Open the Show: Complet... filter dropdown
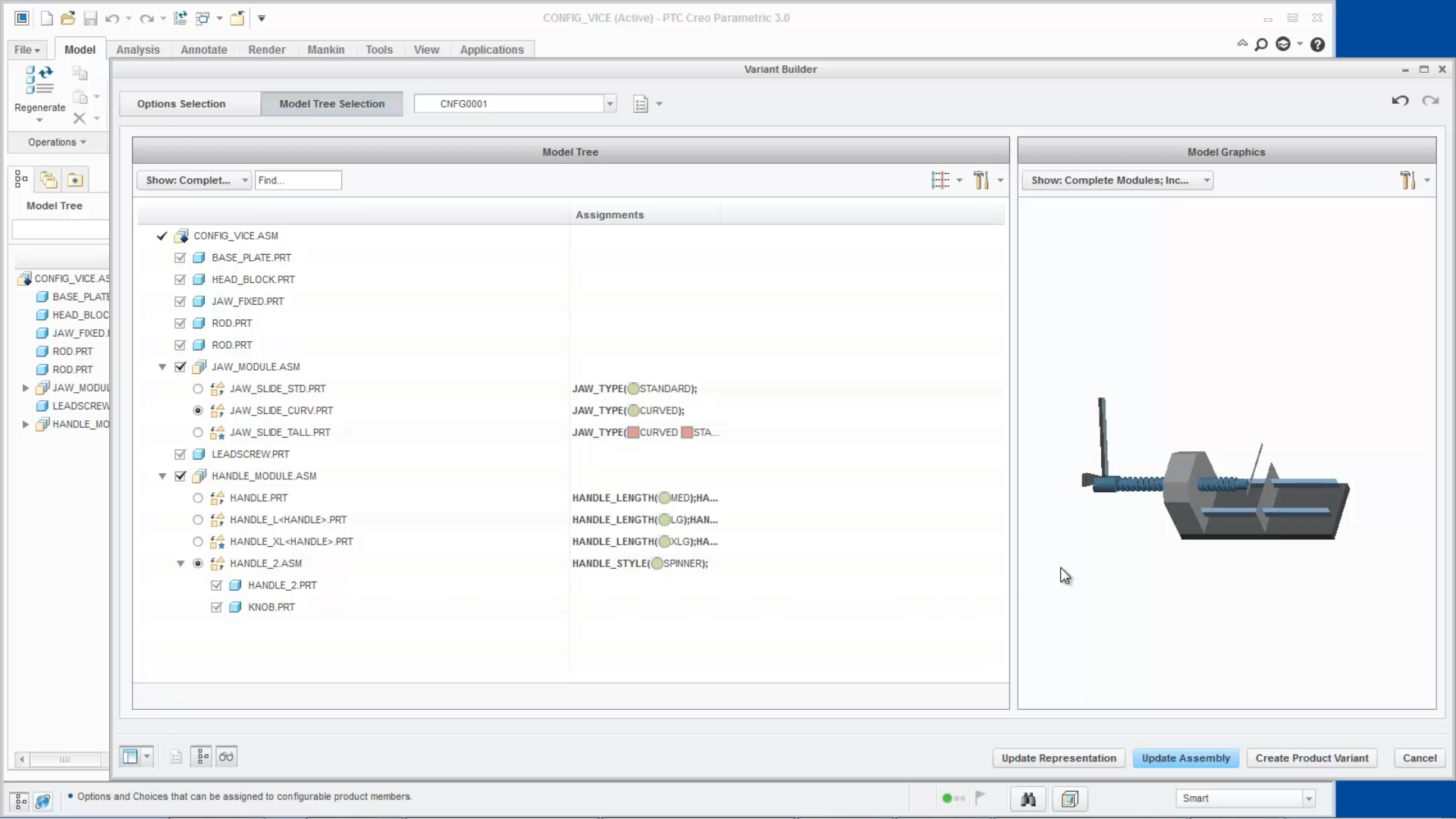The height and width of the screenshot is (819, 1456). tap(194, 180)
